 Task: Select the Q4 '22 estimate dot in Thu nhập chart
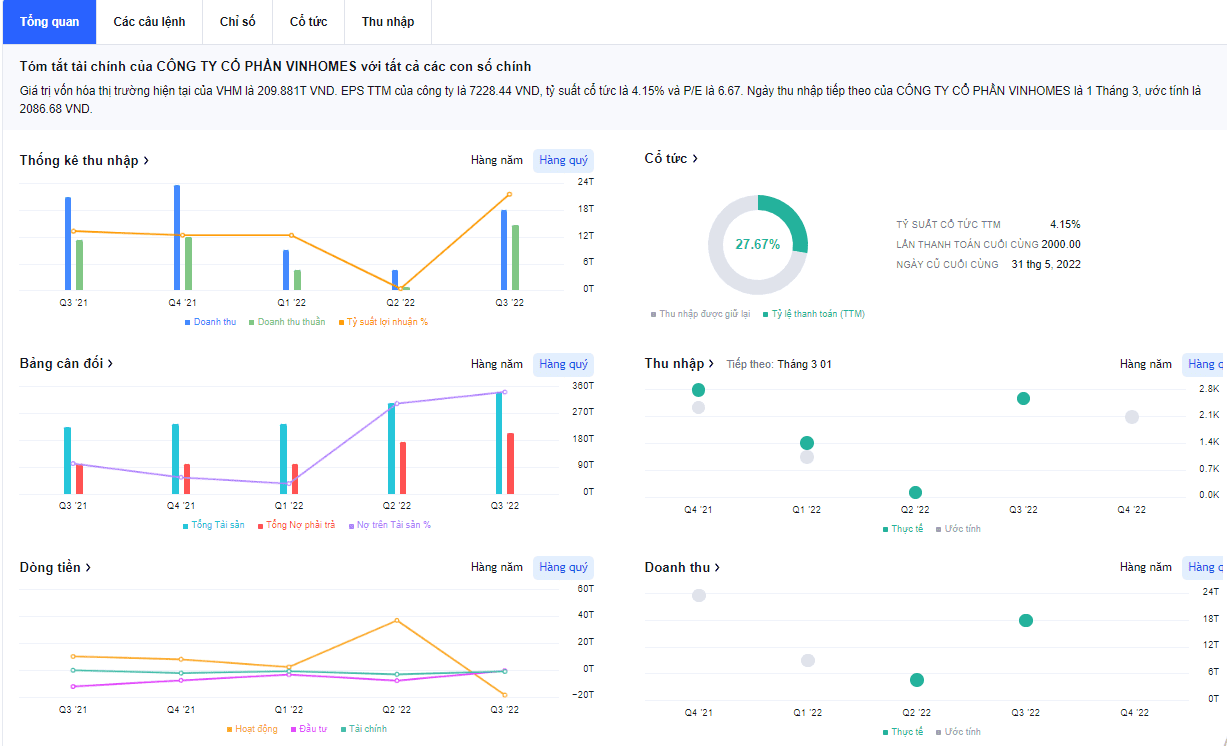click(1131, 417)
